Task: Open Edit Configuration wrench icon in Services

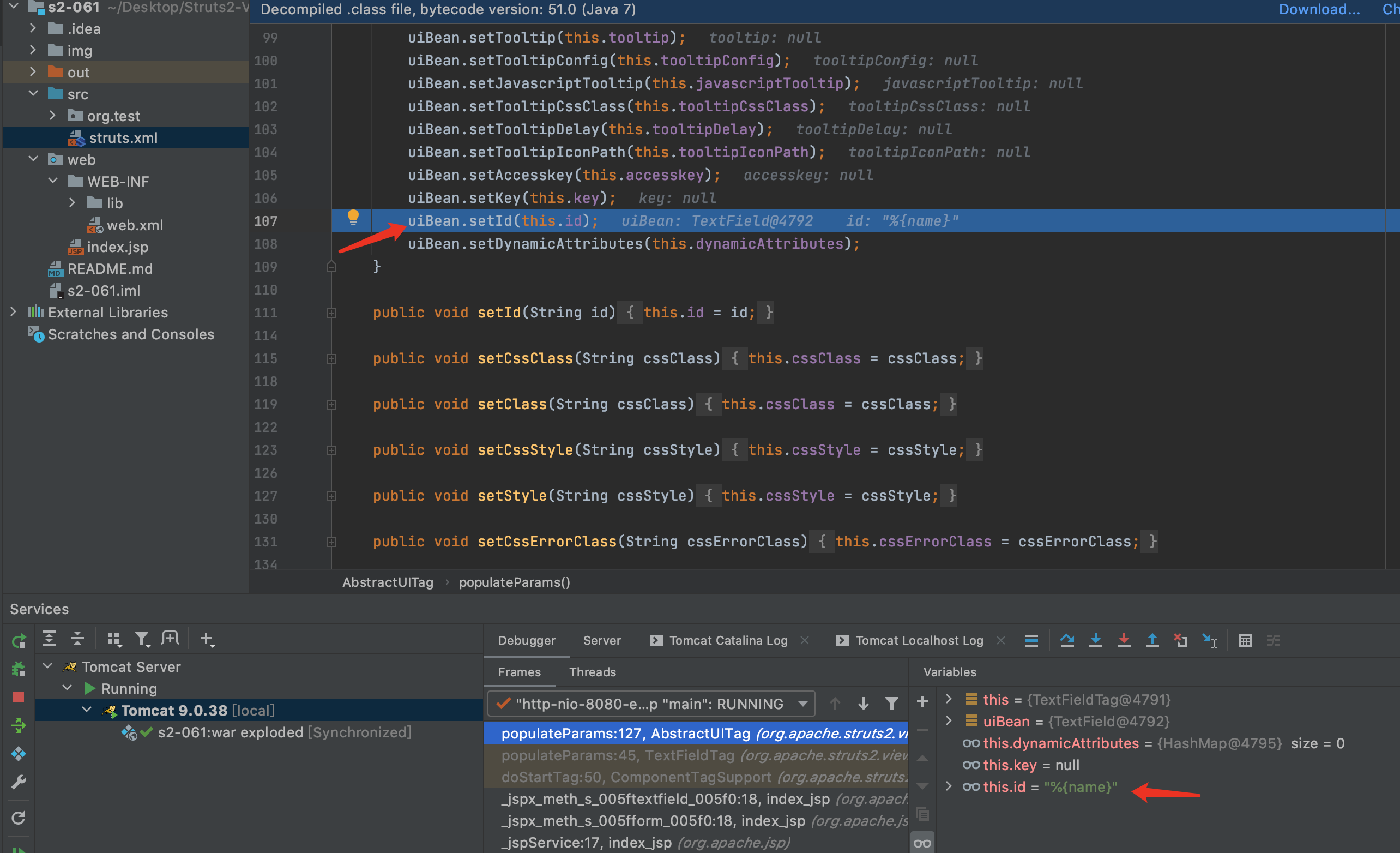Action: [19, 782]
